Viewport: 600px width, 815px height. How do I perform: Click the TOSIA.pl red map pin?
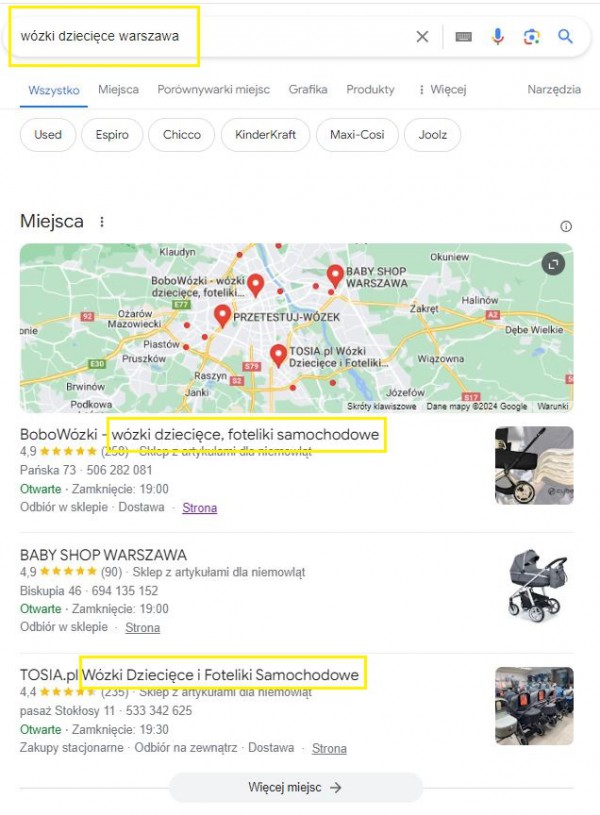tap(279, 355)
